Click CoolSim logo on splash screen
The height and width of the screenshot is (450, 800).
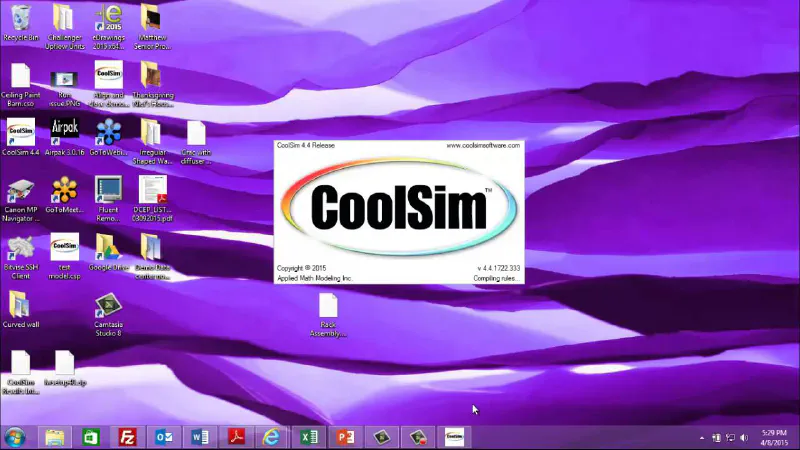point(398,207)
